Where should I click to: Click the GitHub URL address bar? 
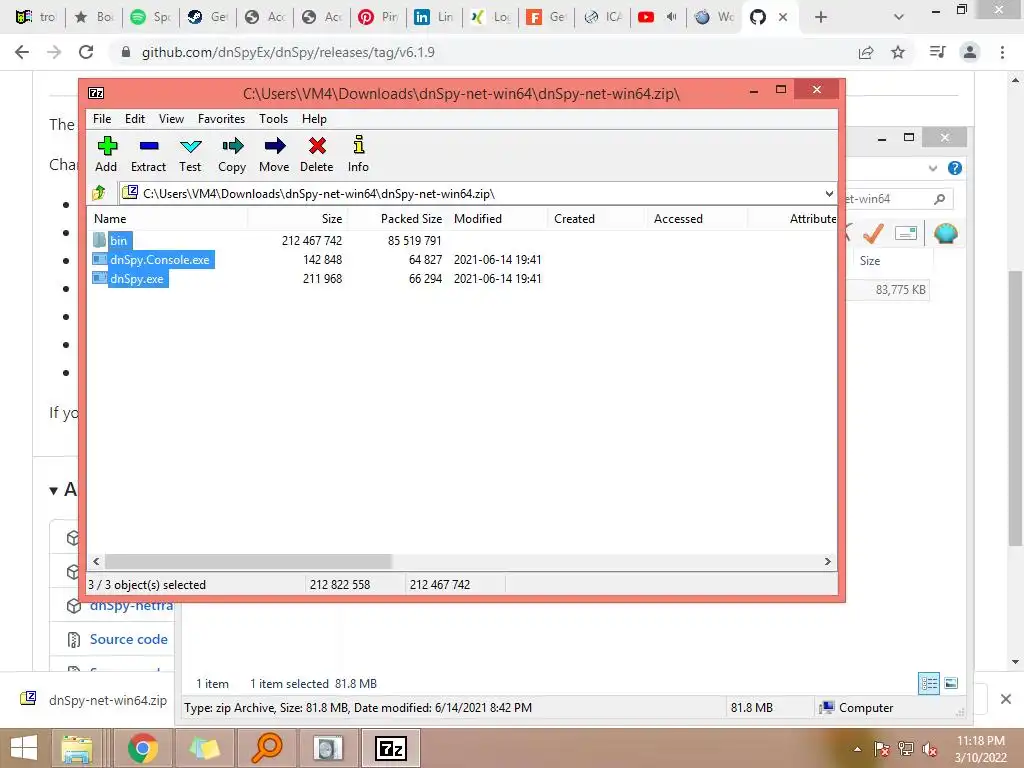(x=483, y=52)
